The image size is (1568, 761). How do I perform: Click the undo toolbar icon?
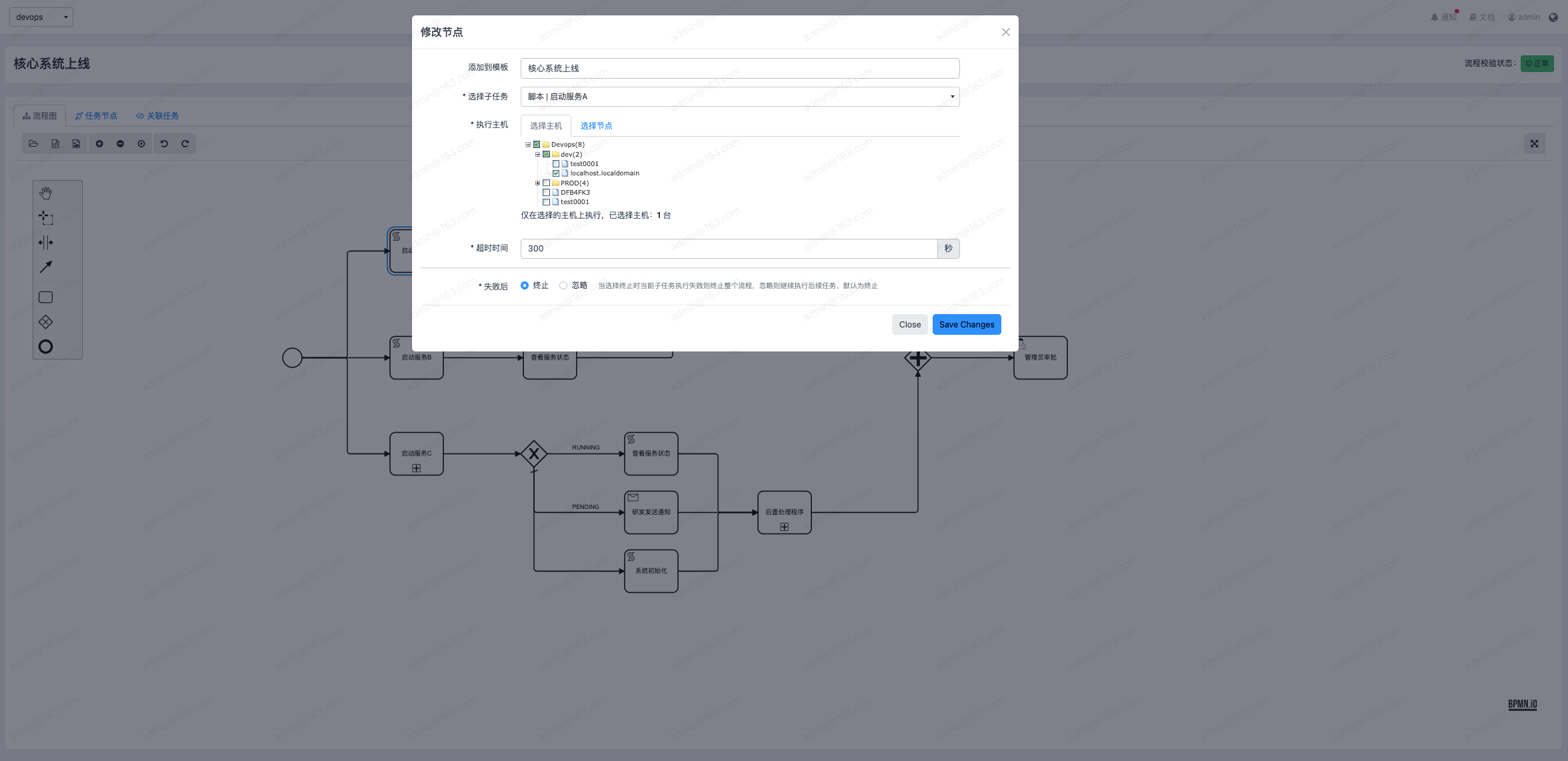(164, 144)
